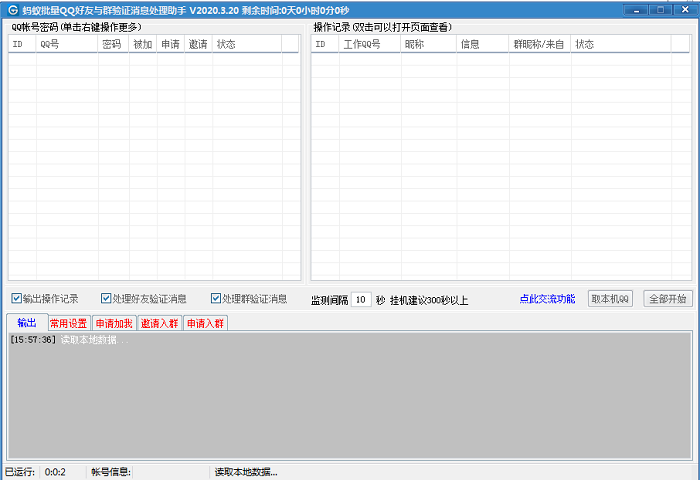Image resolution: width=700 pixels, height=480 pixels.
Task: Click the 状态 column header in account list
Action: 247,44
